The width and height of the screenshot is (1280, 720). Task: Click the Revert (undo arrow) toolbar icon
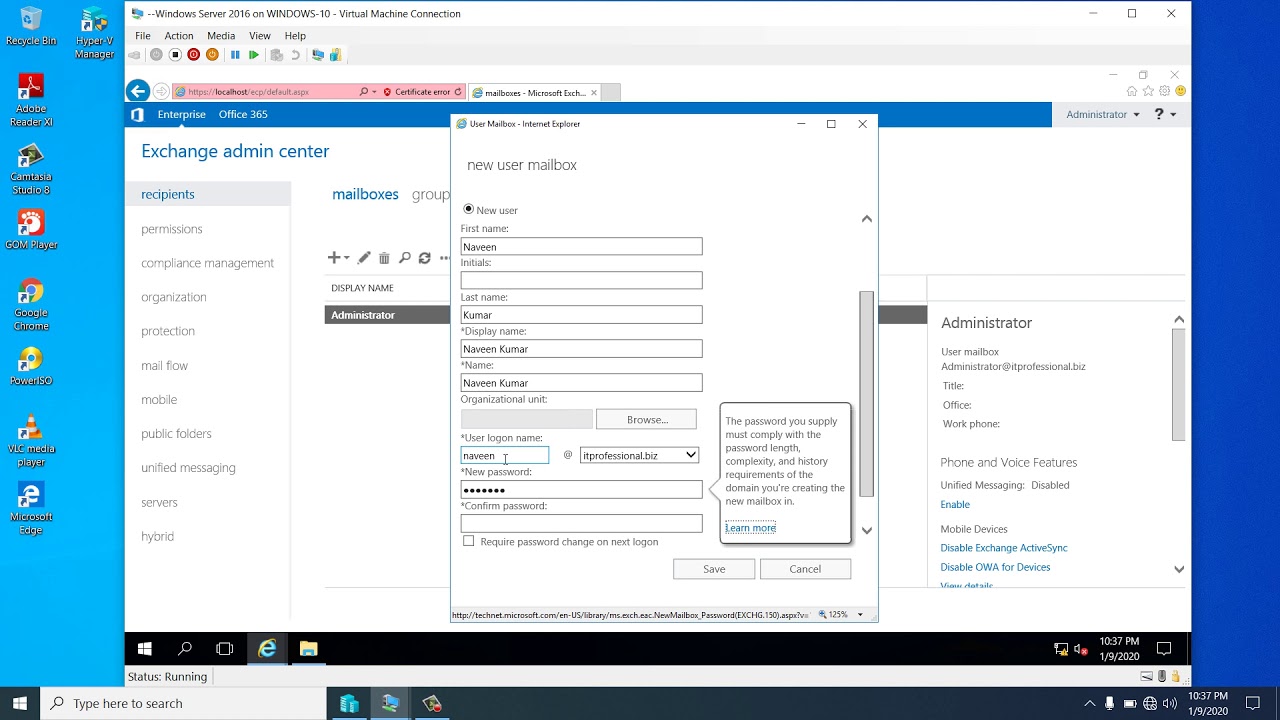pos(296,55)
